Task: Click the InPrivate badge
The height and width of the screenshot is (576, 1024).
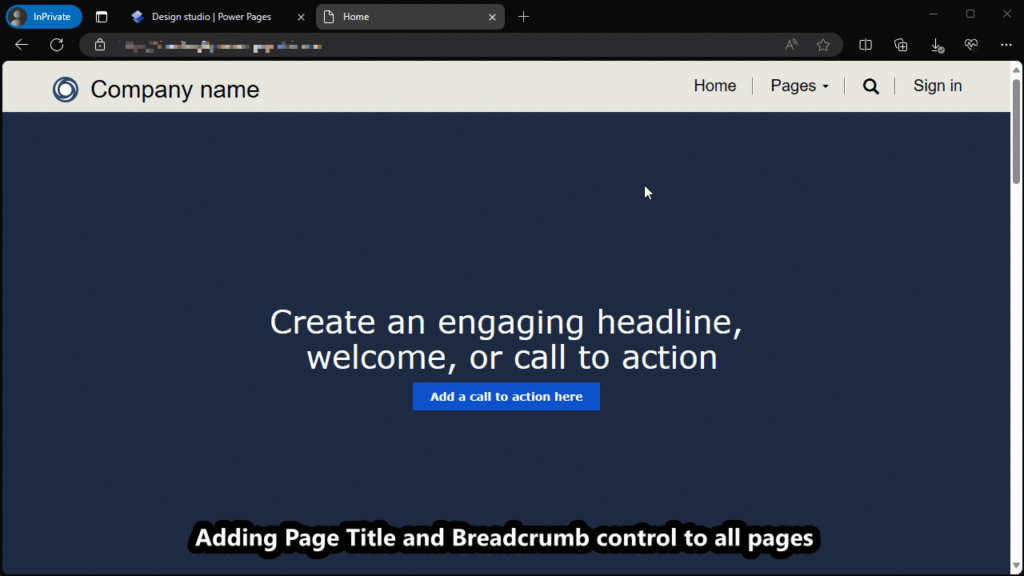Action: [43, 16]
